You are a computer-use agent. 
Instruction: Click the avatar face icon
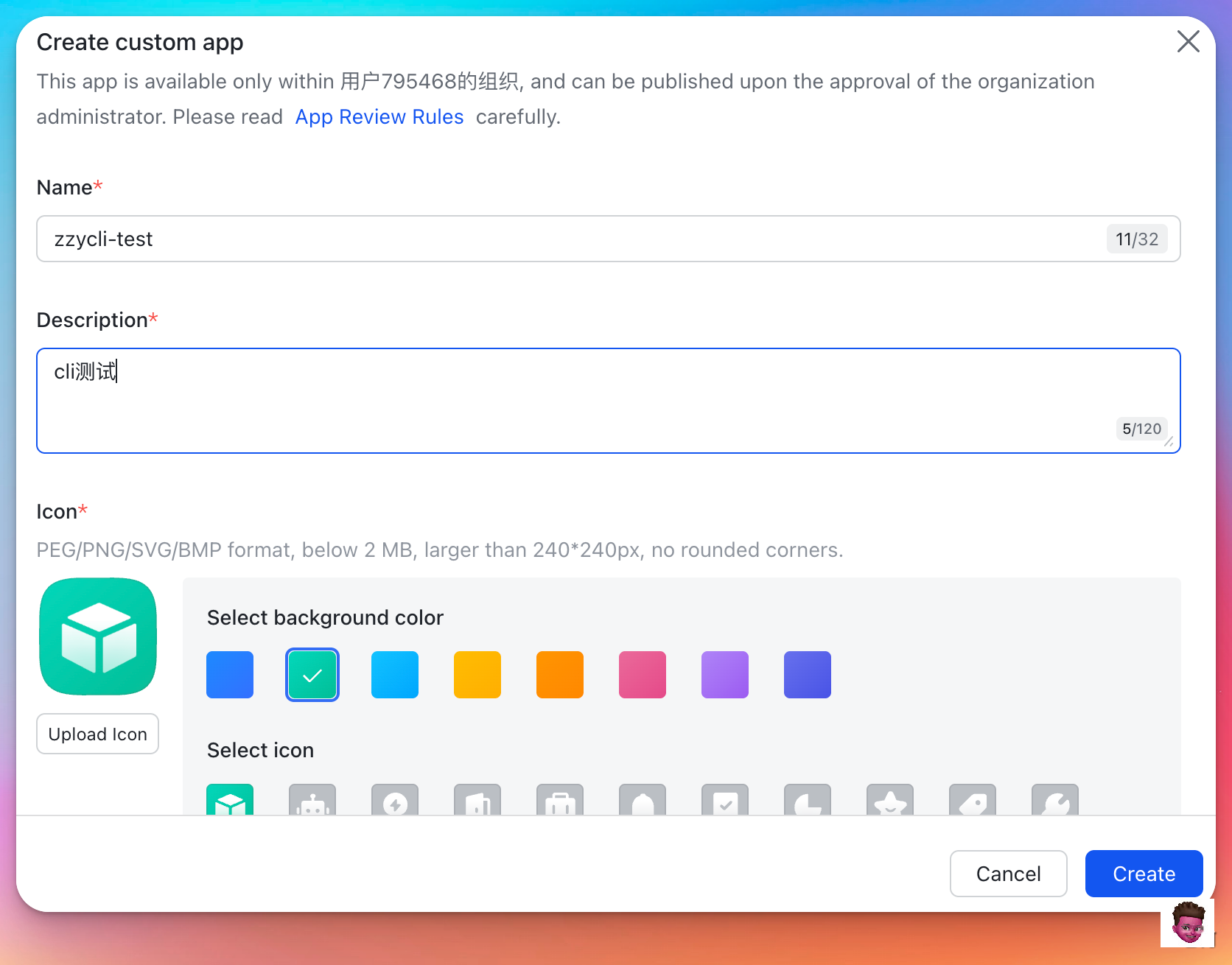[1187, 922]
